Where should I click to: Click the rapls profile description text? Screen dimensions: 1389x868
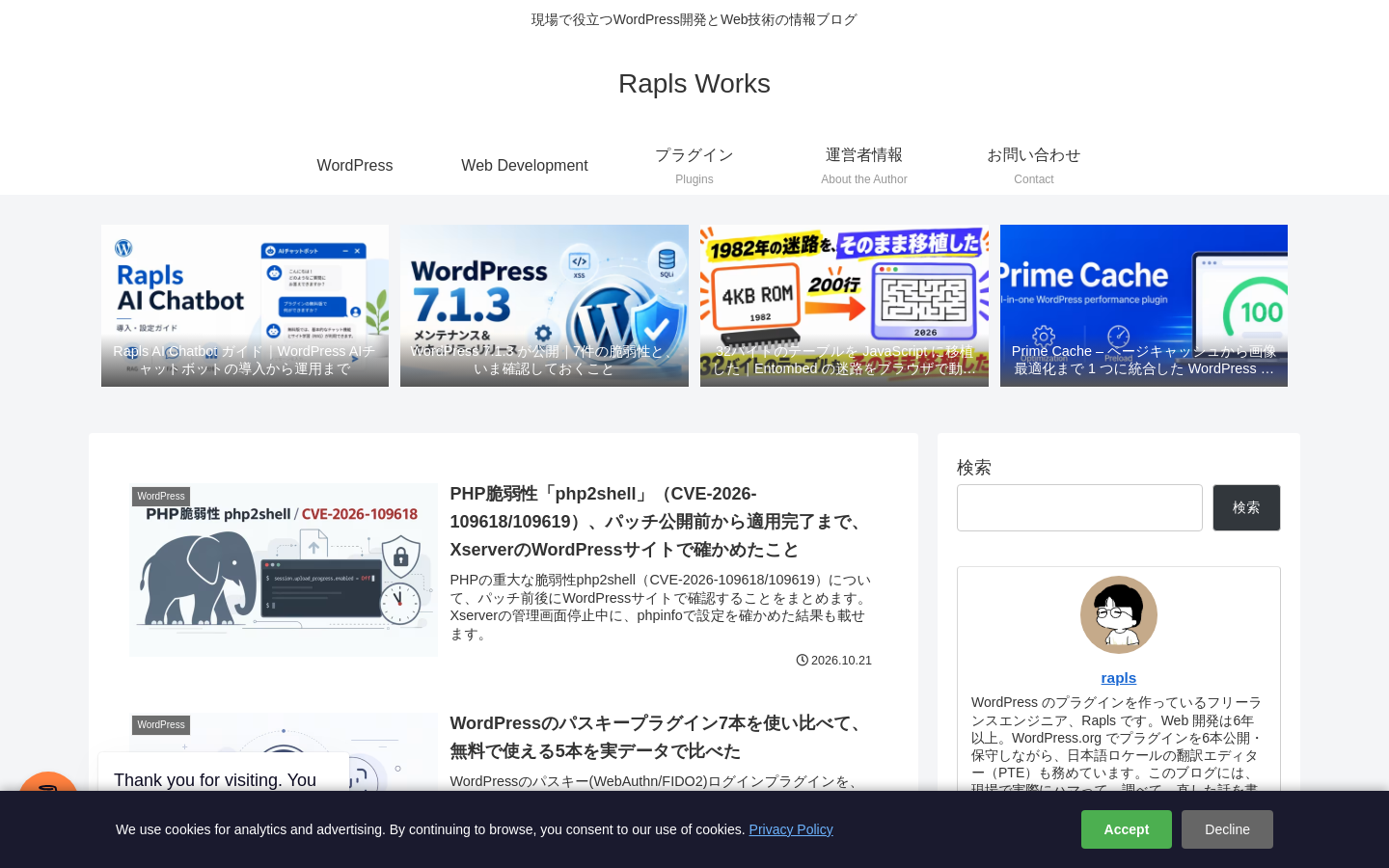1119,743
